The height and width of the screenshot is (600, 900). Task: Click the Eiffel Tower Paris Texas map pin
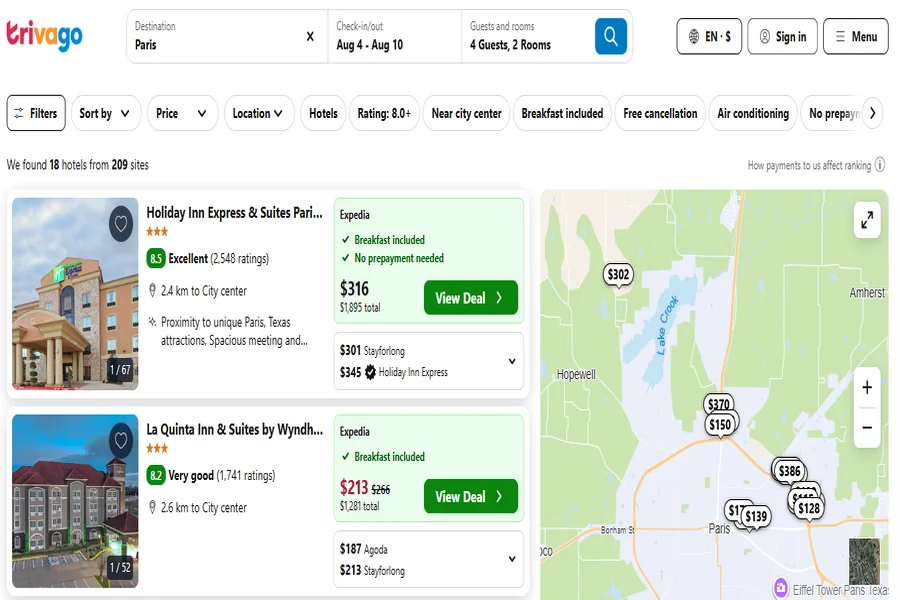pos(781,587)
